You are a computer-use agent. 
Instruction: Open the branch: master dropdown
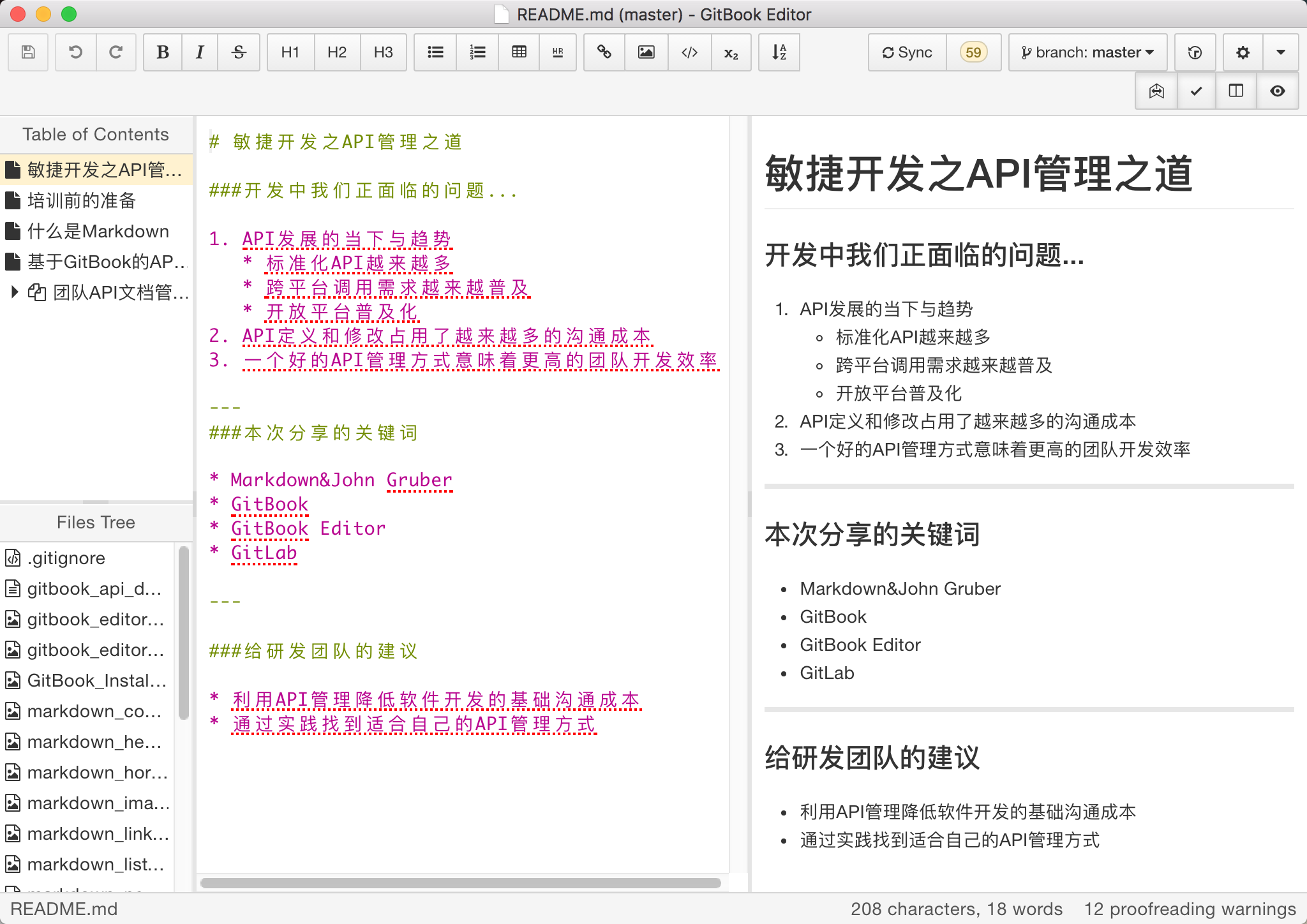pyautogui.click(x=1088, y=52)
